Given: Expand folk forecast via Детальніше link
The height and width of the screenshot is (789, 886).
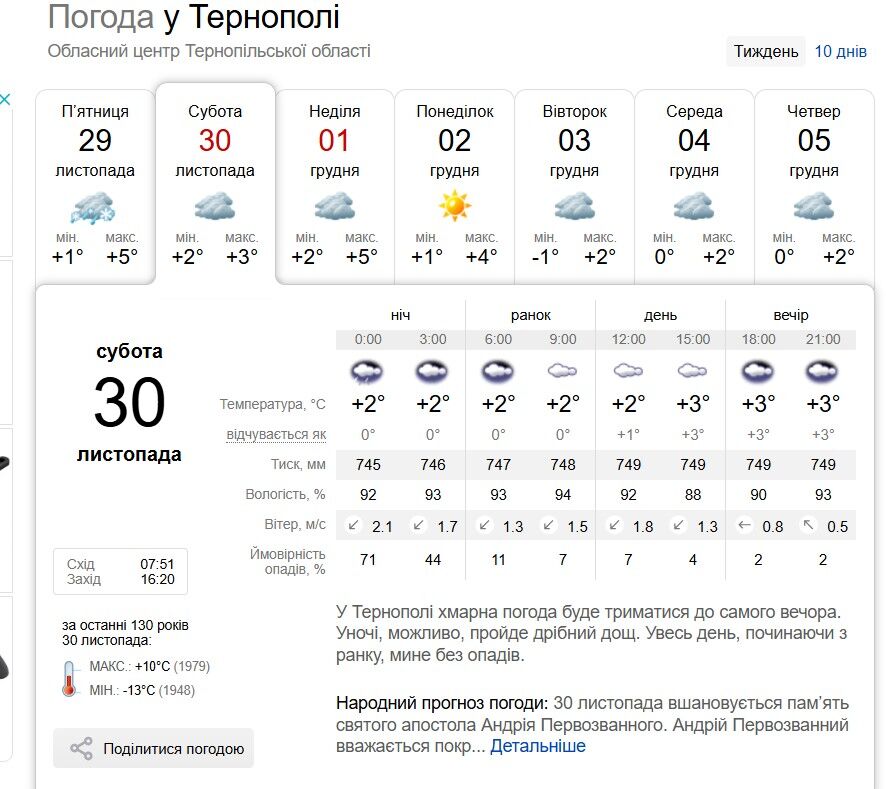Looking at the screenshot, I should point(538,746).
